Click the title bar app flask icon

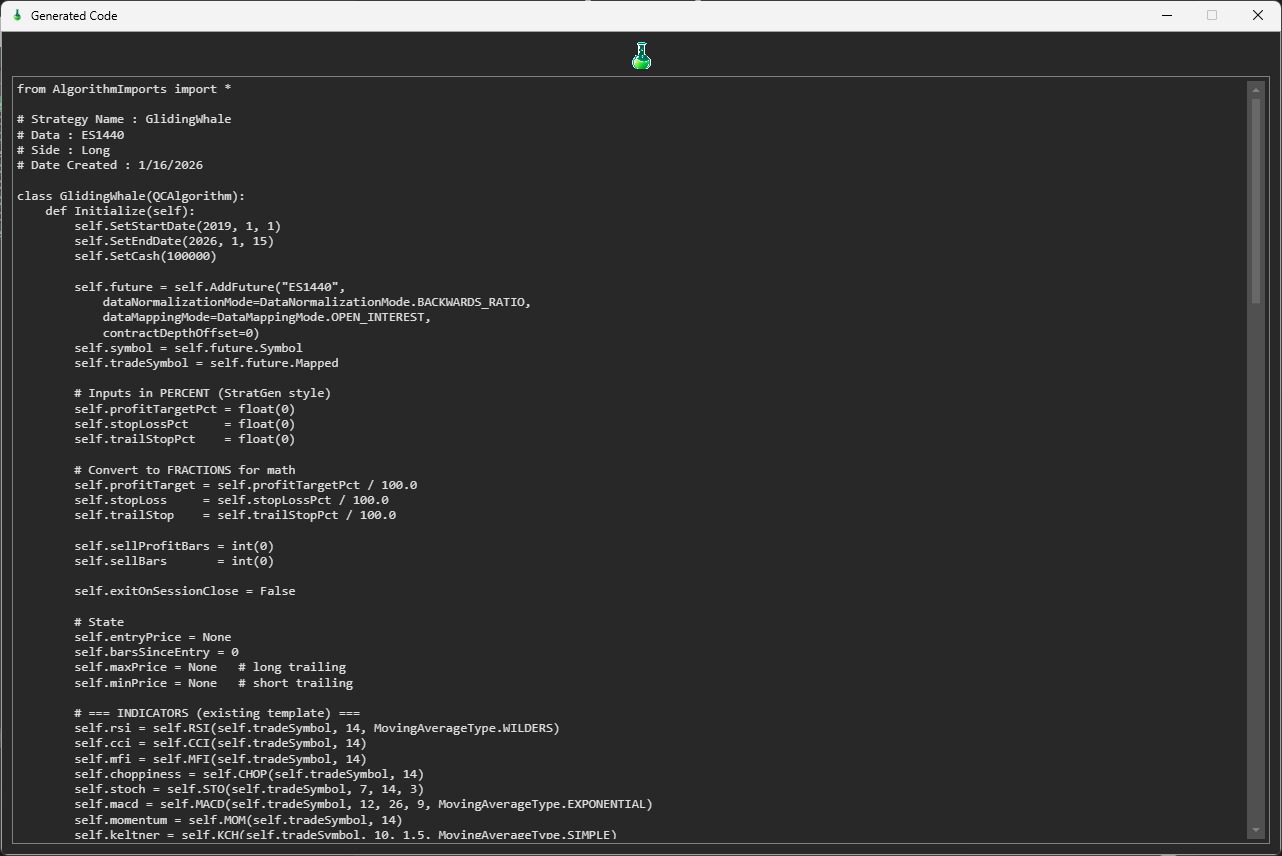17,15
